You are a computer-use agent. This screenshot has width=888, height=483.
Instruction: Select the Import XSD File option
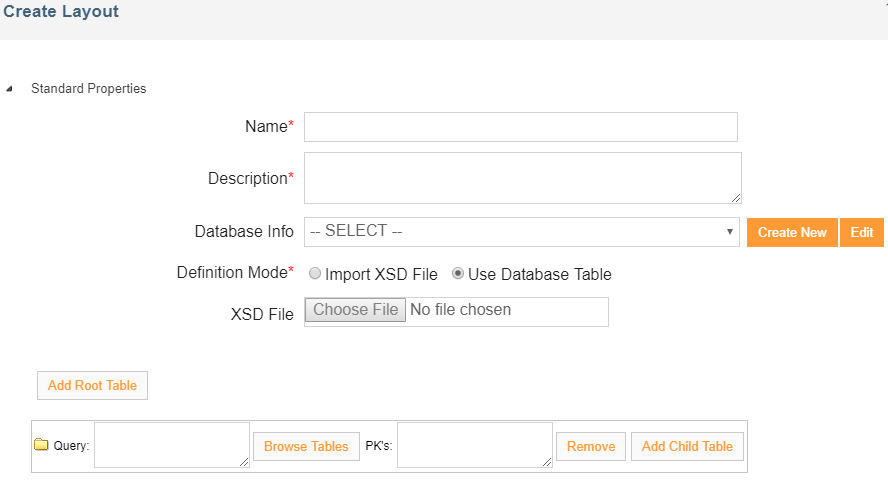click(315, 274)
